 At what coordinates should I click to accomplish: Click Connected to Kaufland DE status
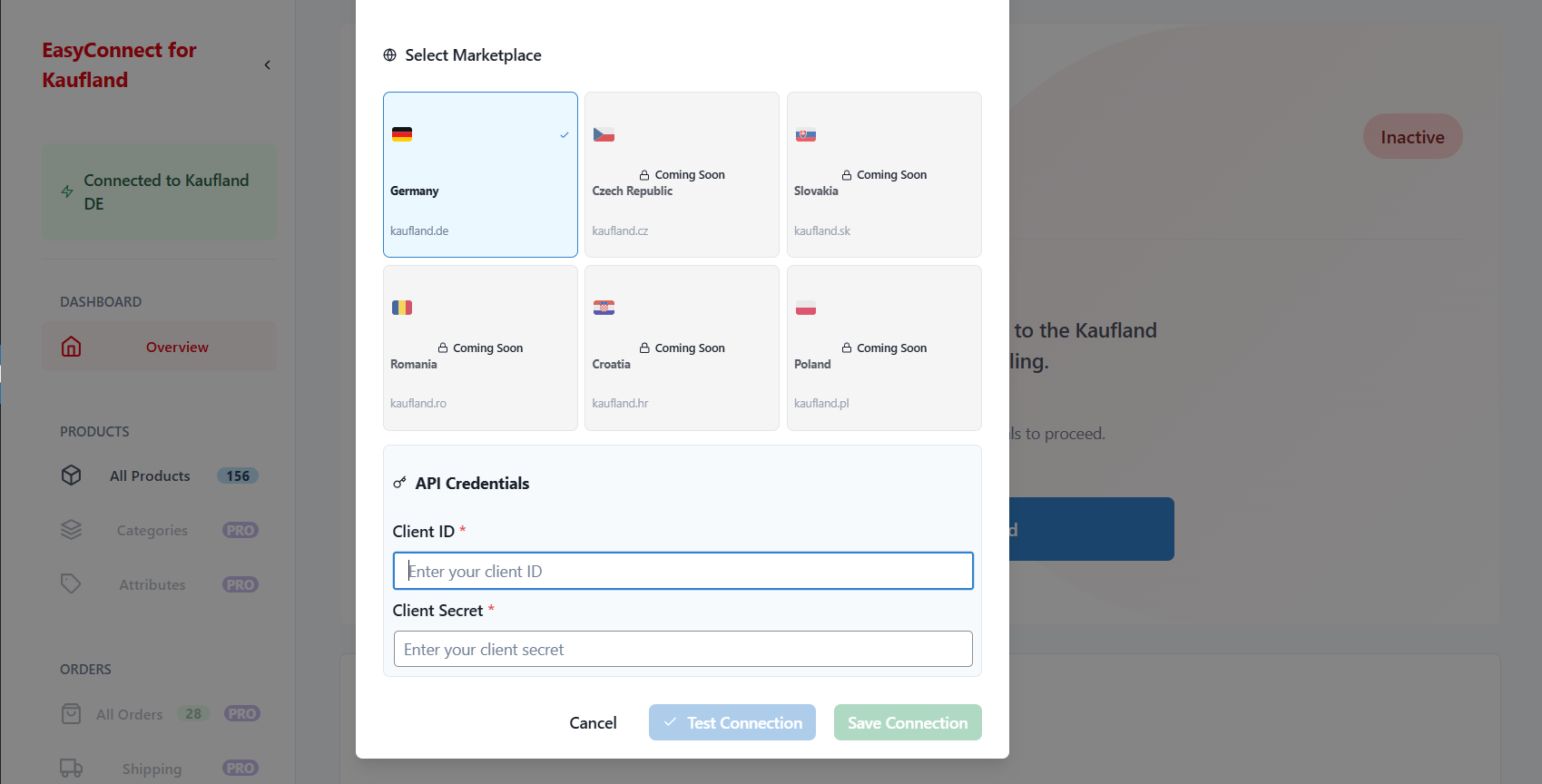pyautogui.click(x=159, y=192)
